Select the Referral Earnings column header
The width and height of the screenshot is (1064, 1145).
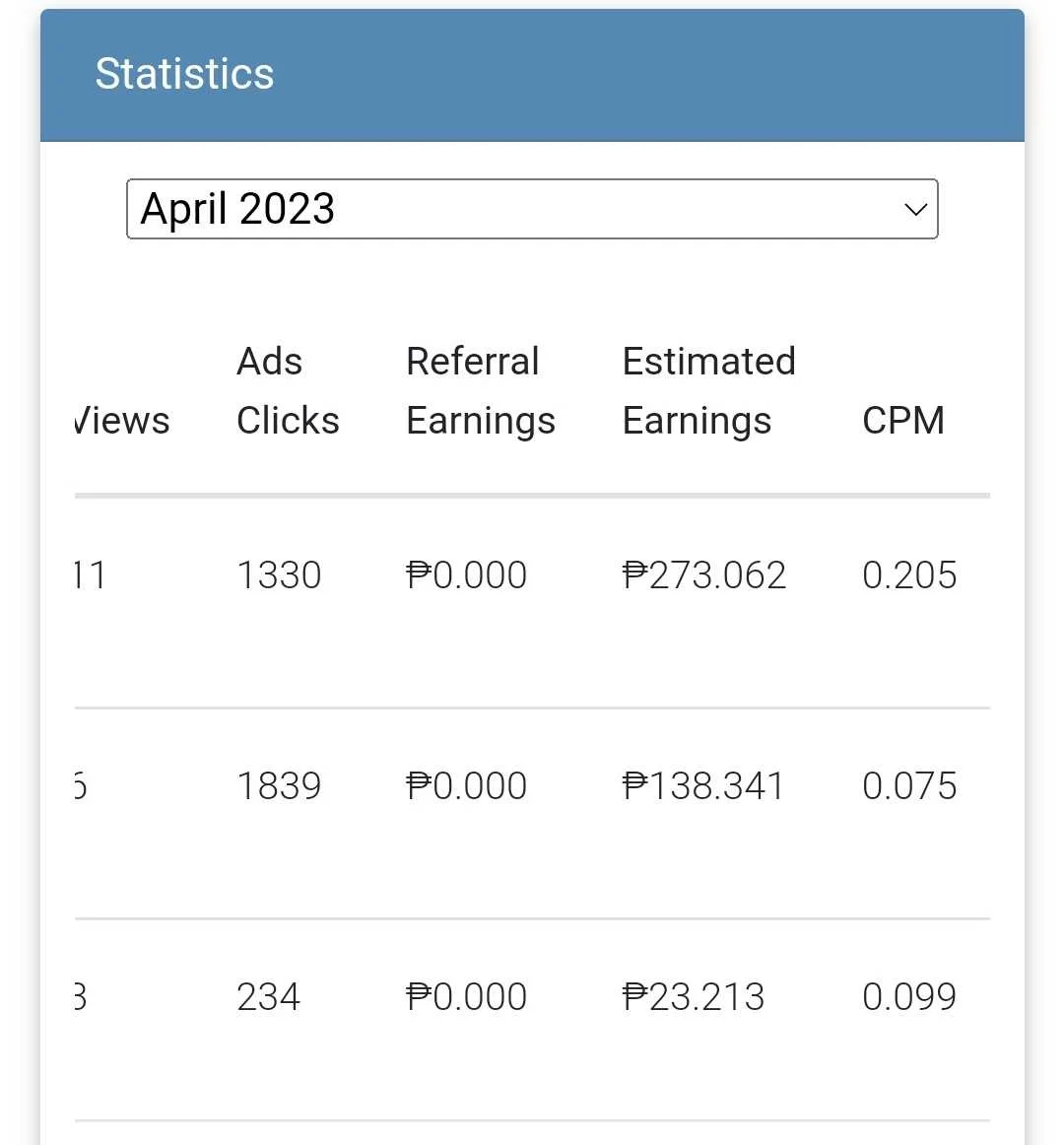pyautogui.click(x=481, y=390)
